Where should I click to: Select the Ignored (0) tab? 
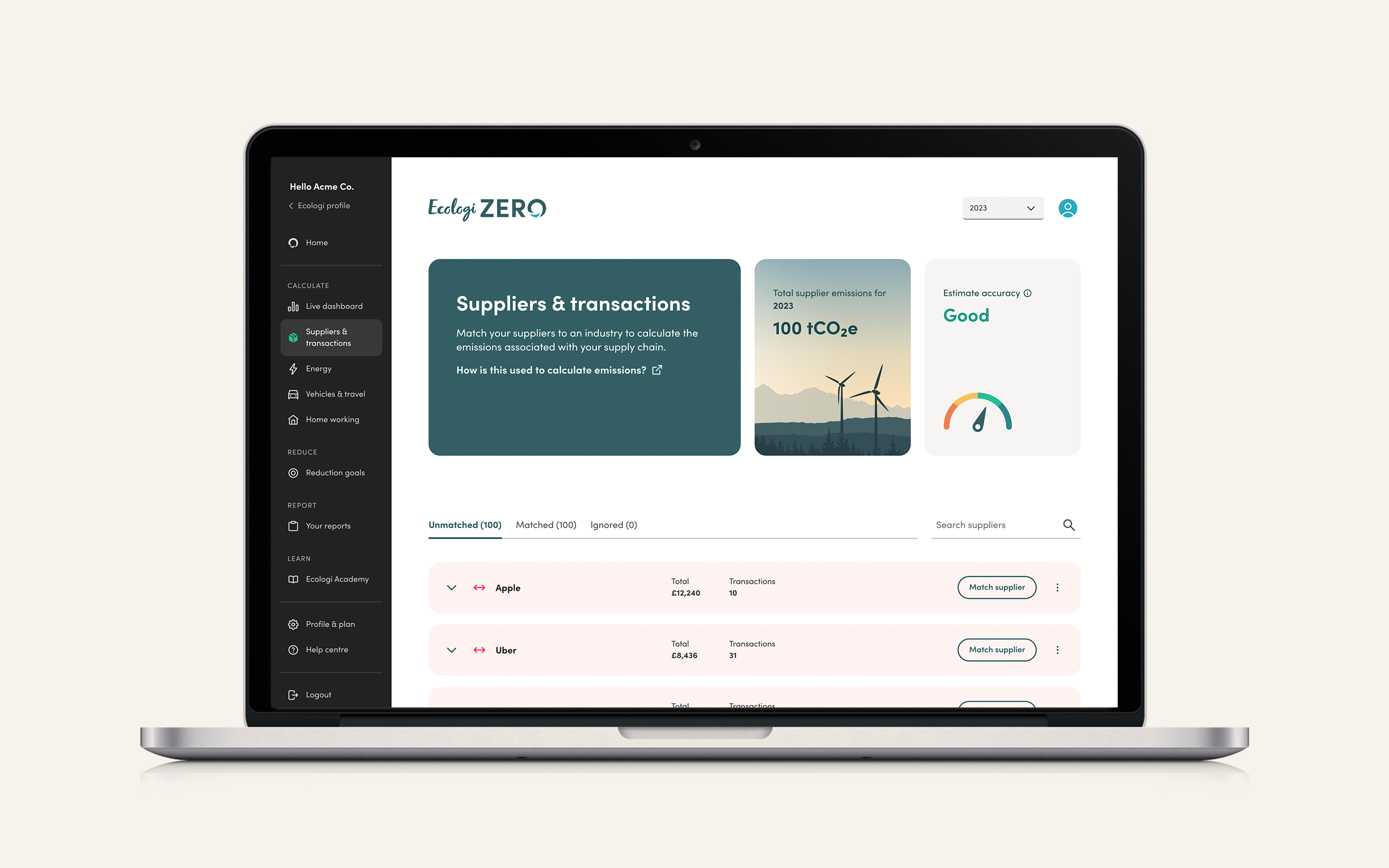[x=613, y=524]
